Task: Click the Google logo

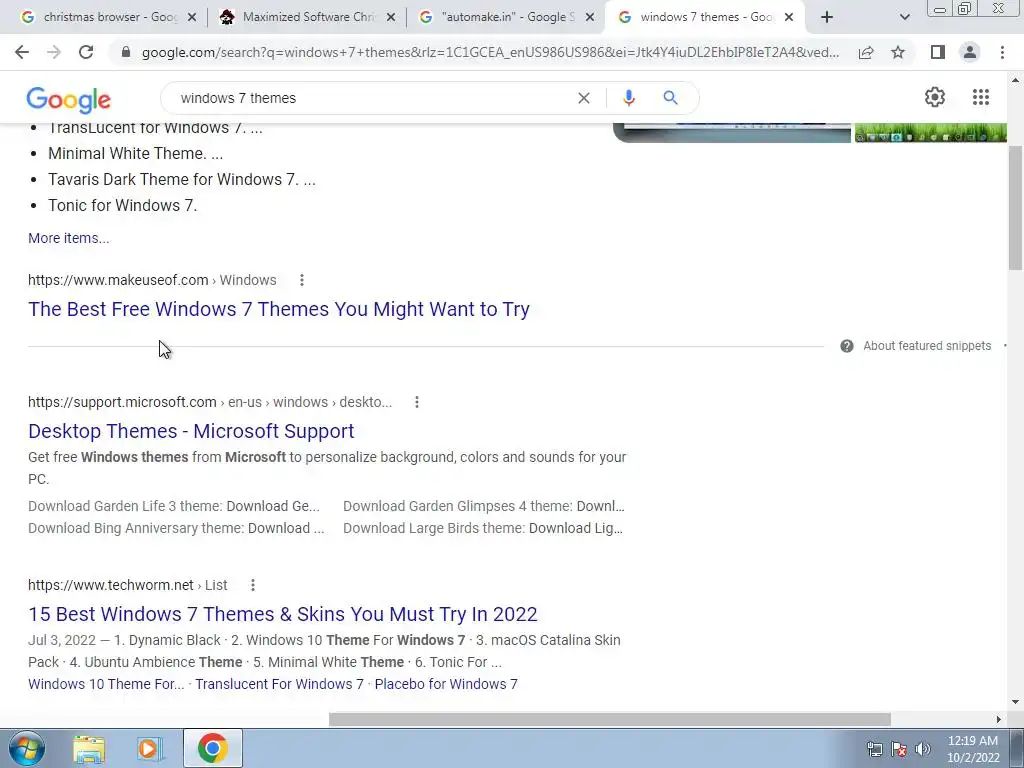Action: (69, 100)
